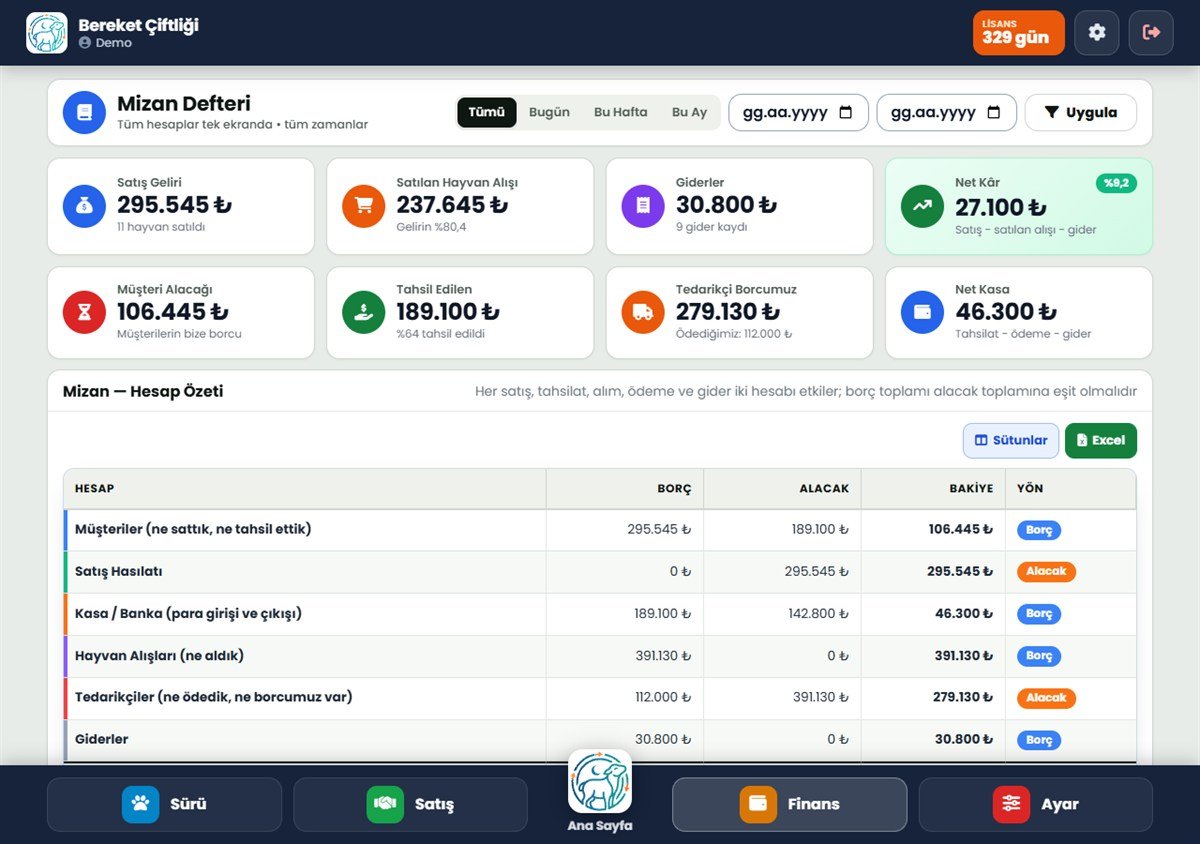Click the Tedarikçi Borcumuz truck icon
The width and height of the screenshot is (1200, 844).
tap(643, 312)
